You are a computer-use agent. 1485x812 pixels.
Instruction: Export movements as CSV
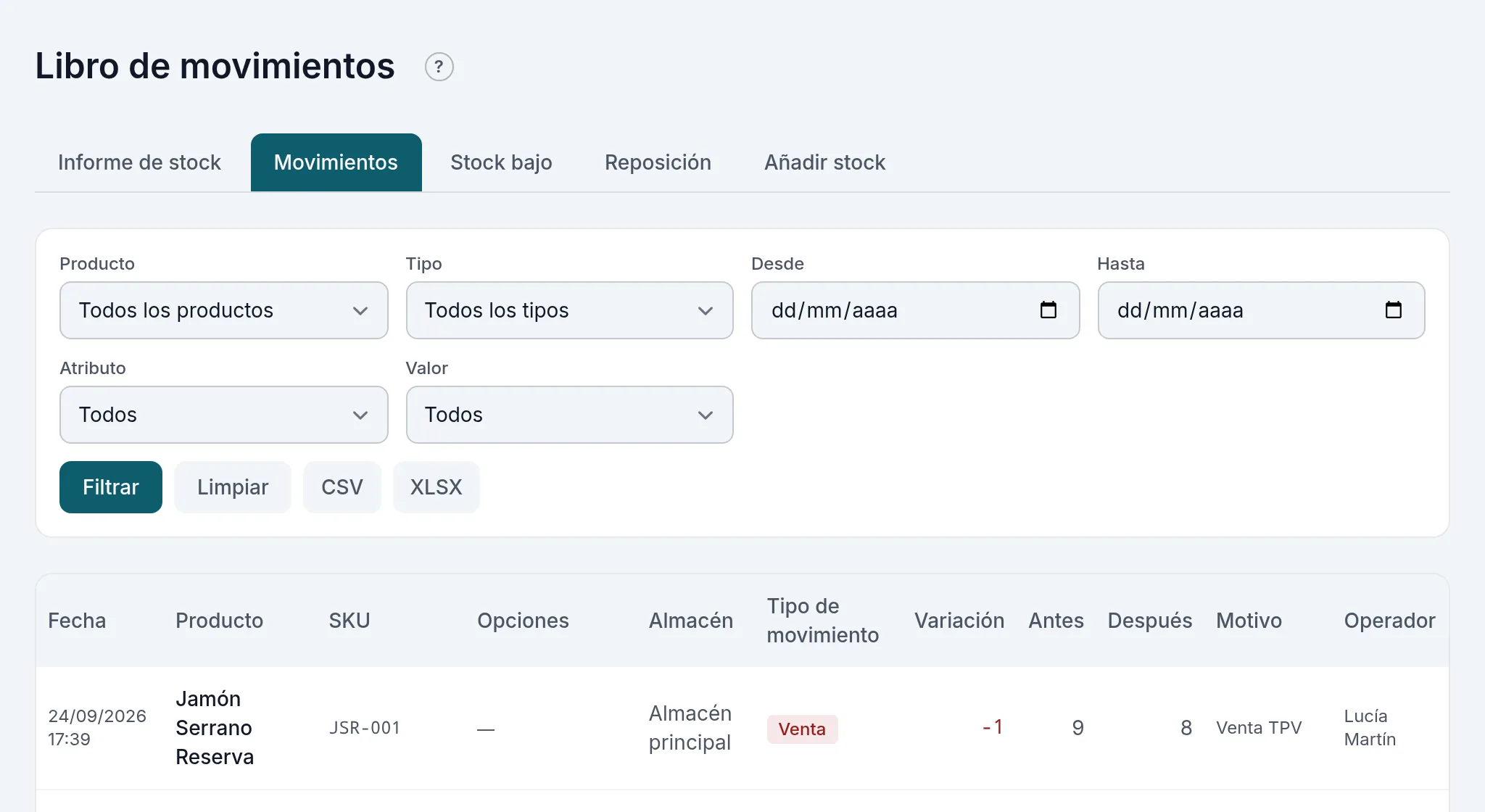coord(342,487)
